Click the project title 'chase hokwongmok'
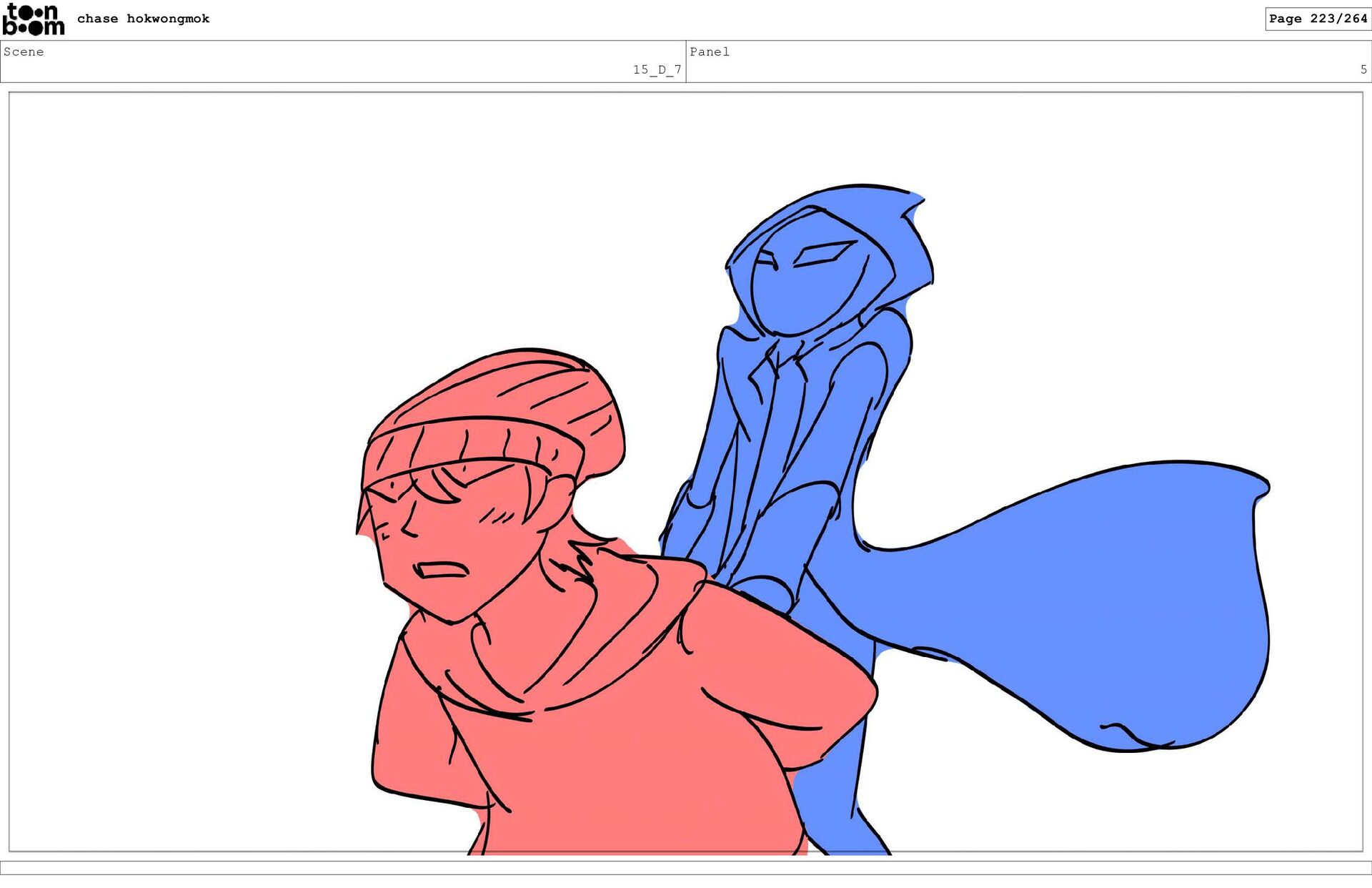Image resolution: width=1372 pixels, height=888 pixels. point(143,19)
